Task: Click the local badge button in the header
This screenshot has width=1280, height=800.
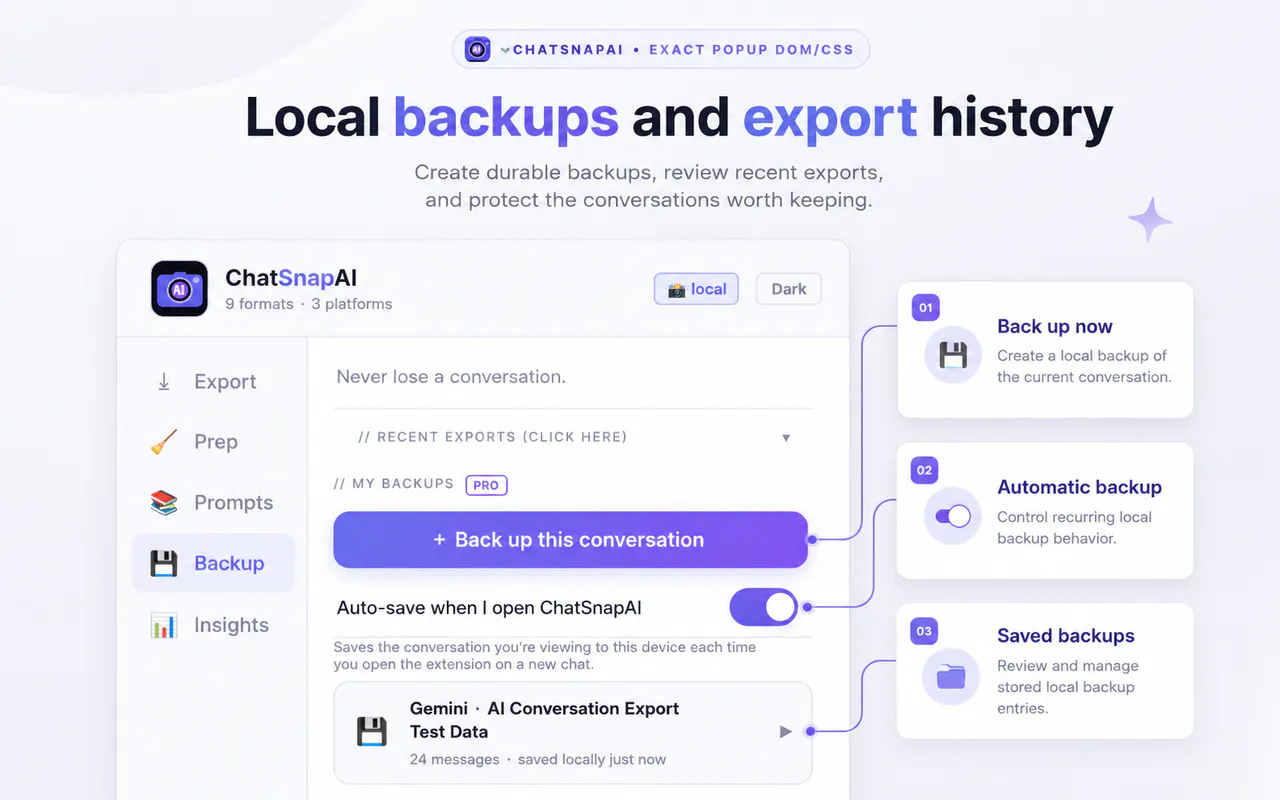Action: tap(697, 289)
